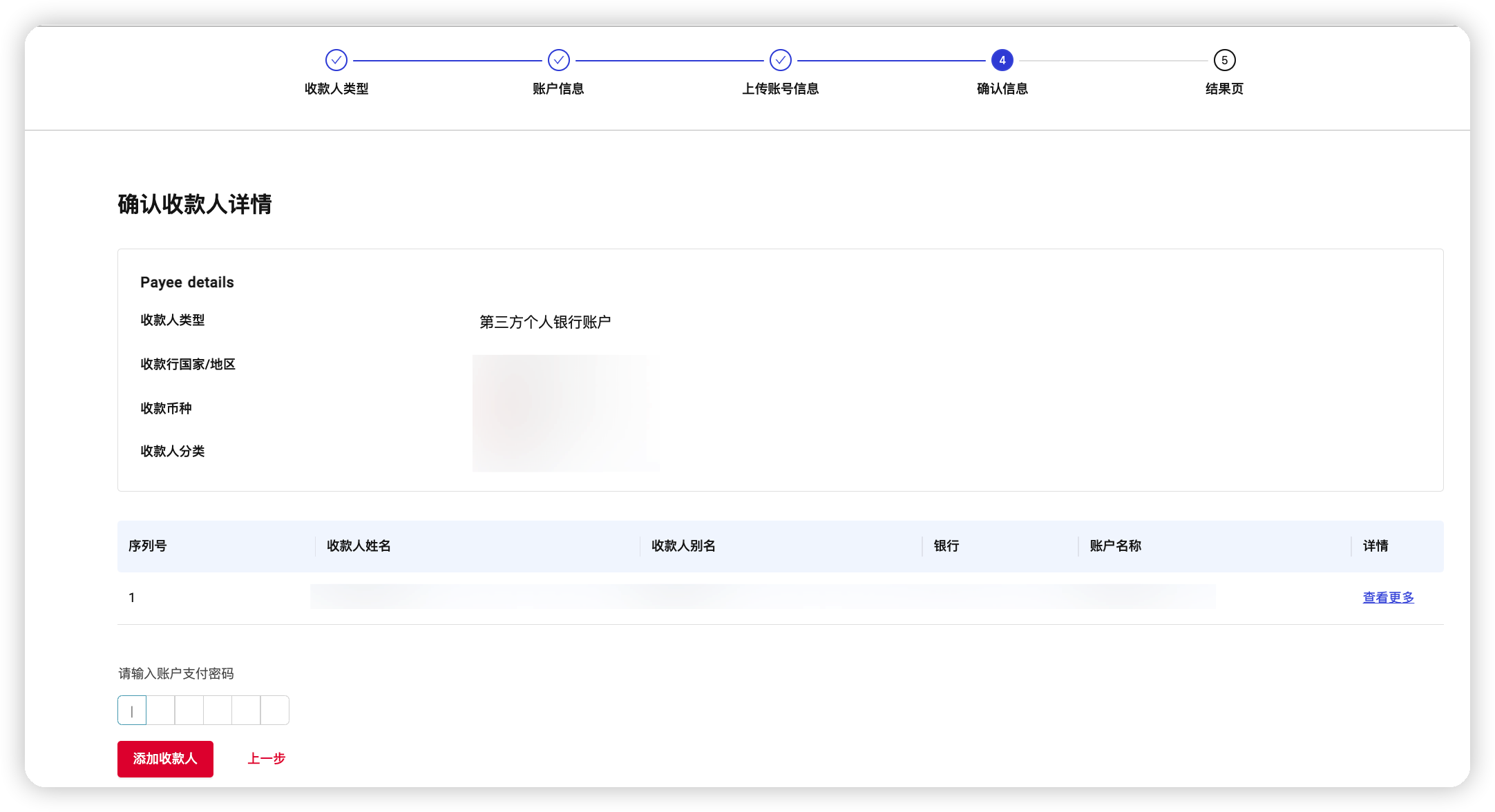Click the red 添加收款人 button
Image resolution: width=1495 pixels, height=812 pixels.
click(x=165, y=759)
